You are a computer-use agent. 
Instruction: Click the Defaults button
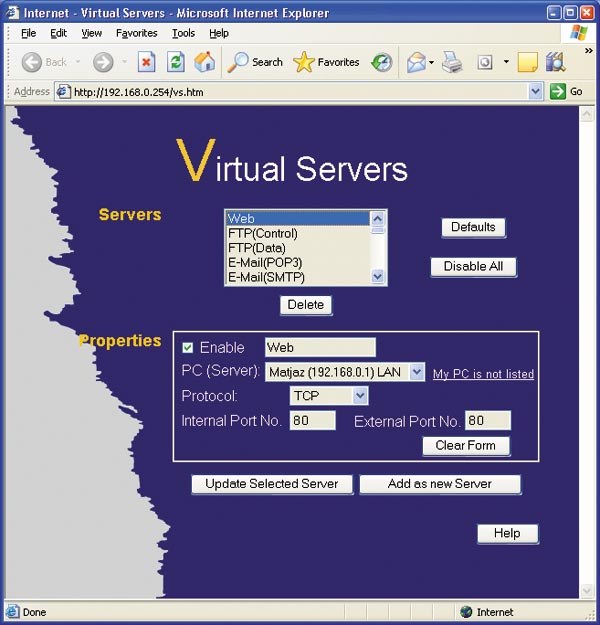click(x=473, y=228)
